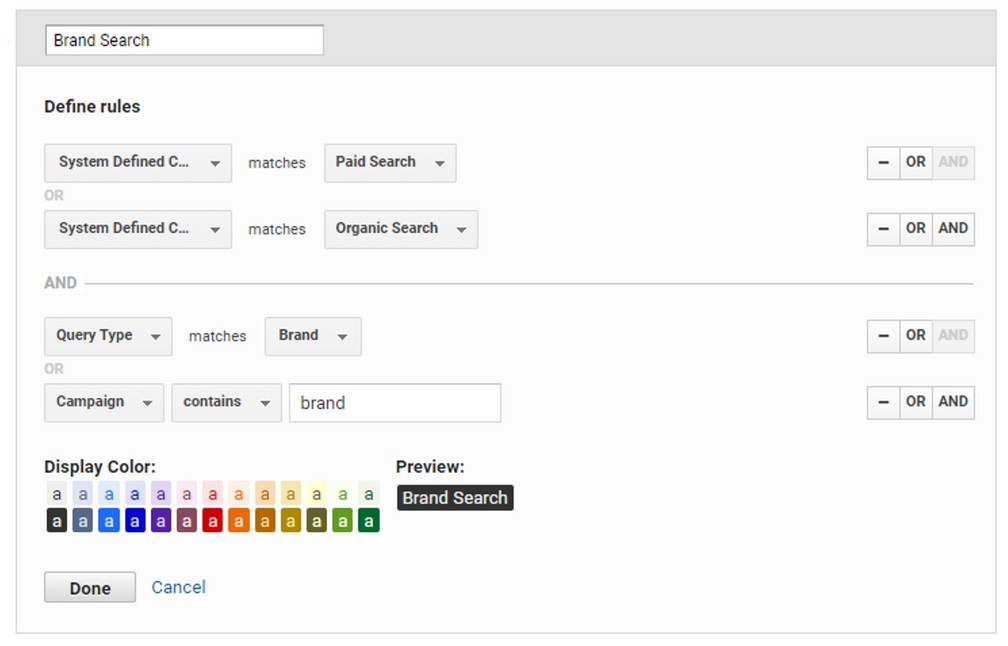Viewport: 1008px width, 646px height.
Task: Choose the pale swatch above slate gray-blue
Action: coord(83,494)
